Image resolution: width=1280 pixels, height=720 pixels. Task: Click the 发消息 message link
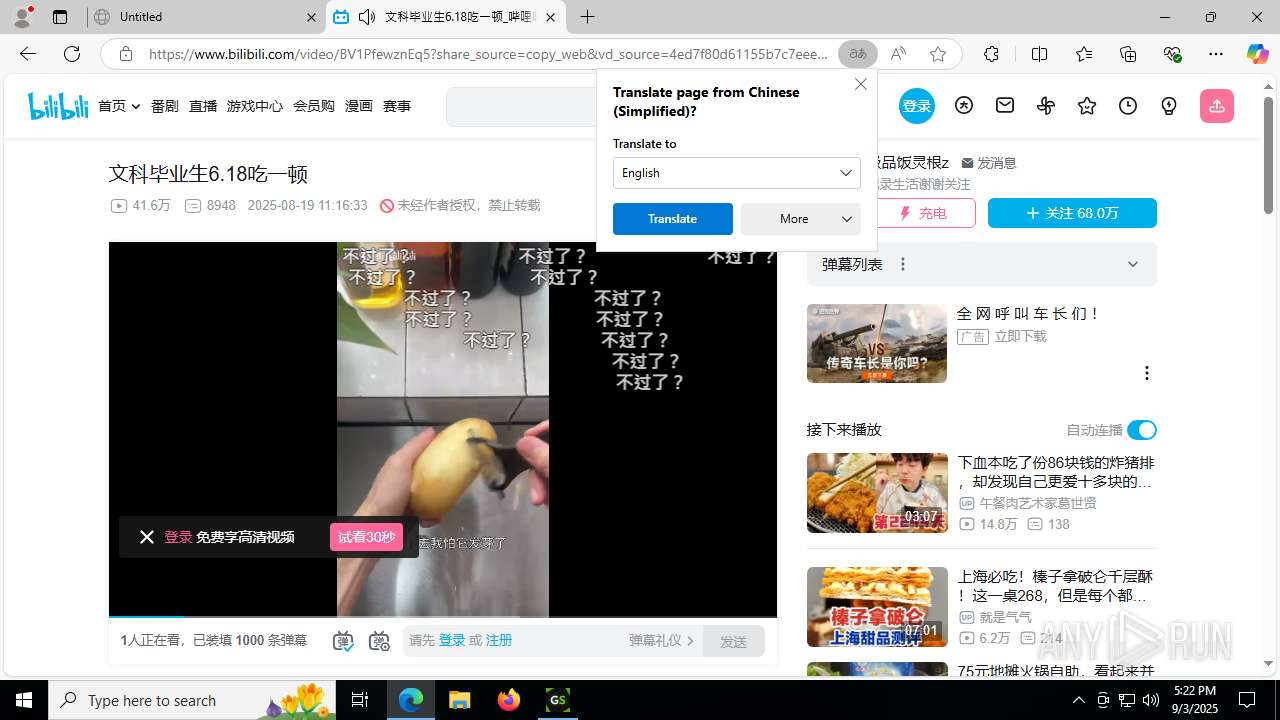[x=989, y=163]
